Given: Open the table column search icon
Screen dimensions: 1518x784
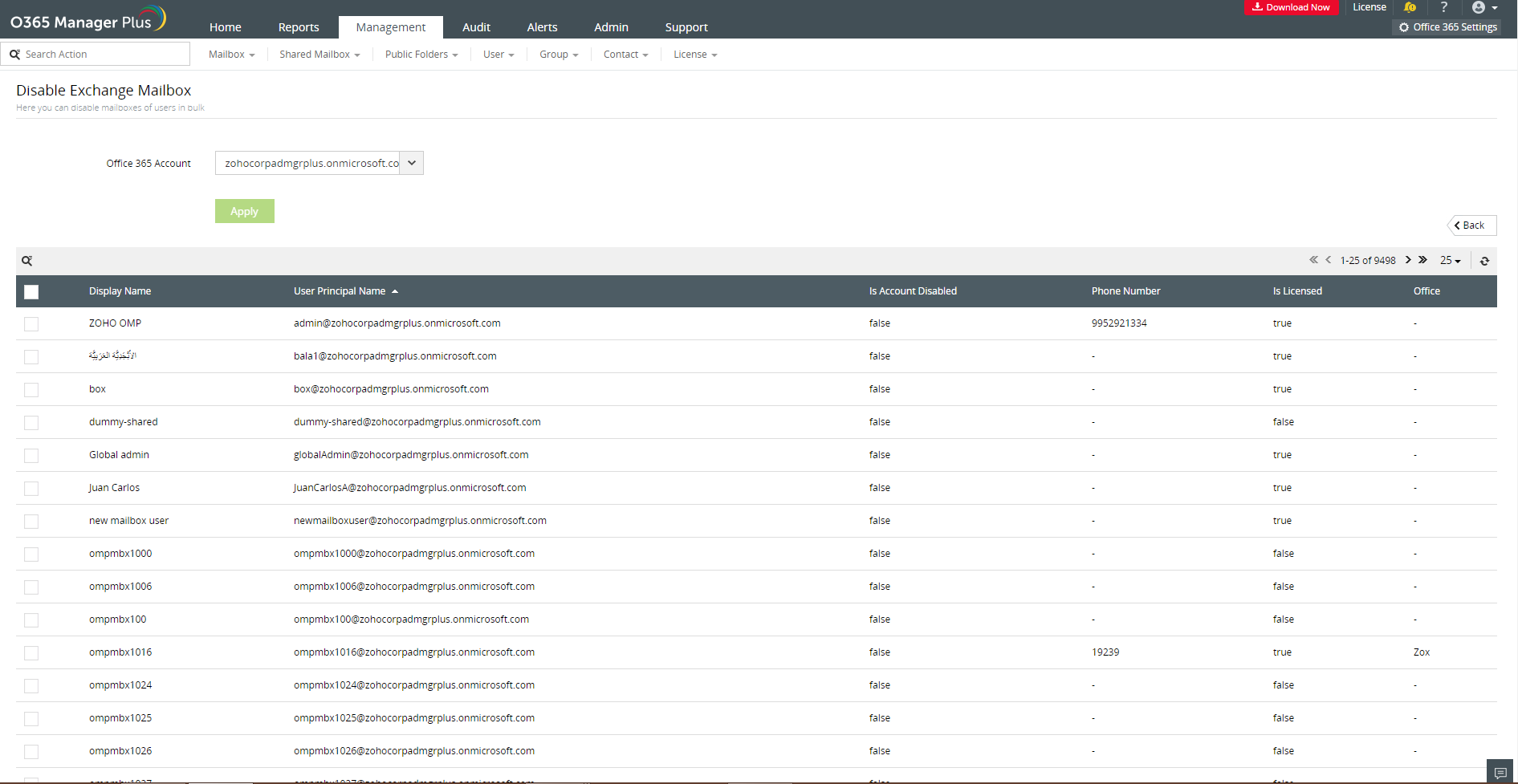Looking at the screenshot, I should 27,260.
